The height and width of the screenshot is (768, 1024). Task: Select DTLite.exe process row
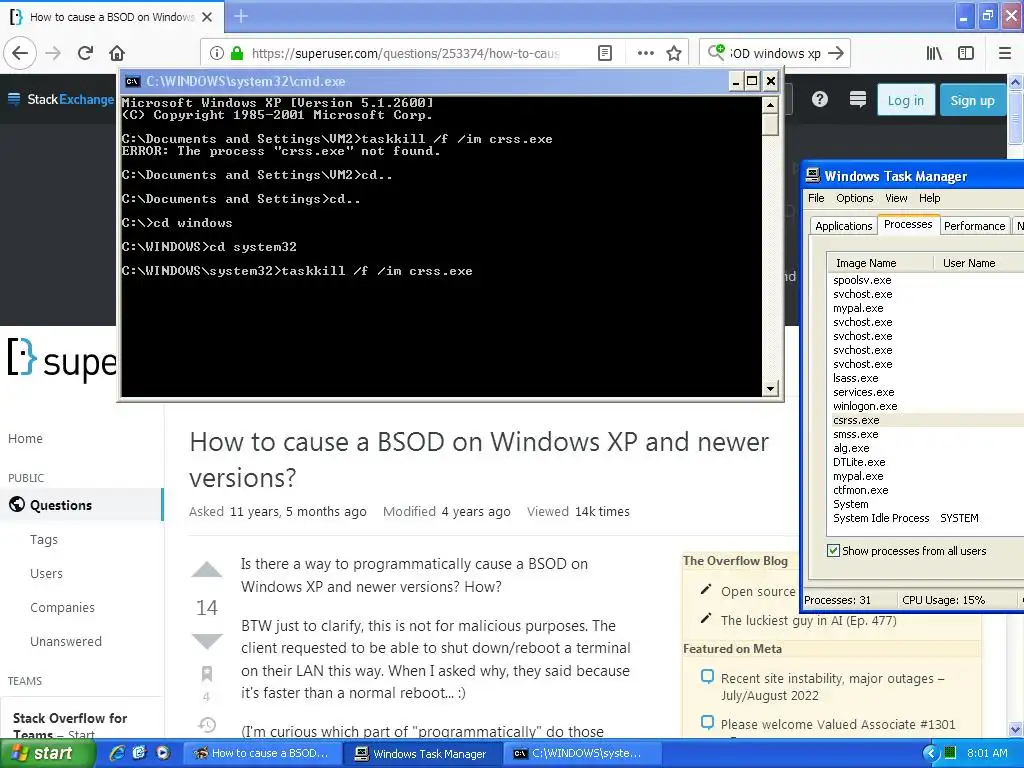(925, 462)
